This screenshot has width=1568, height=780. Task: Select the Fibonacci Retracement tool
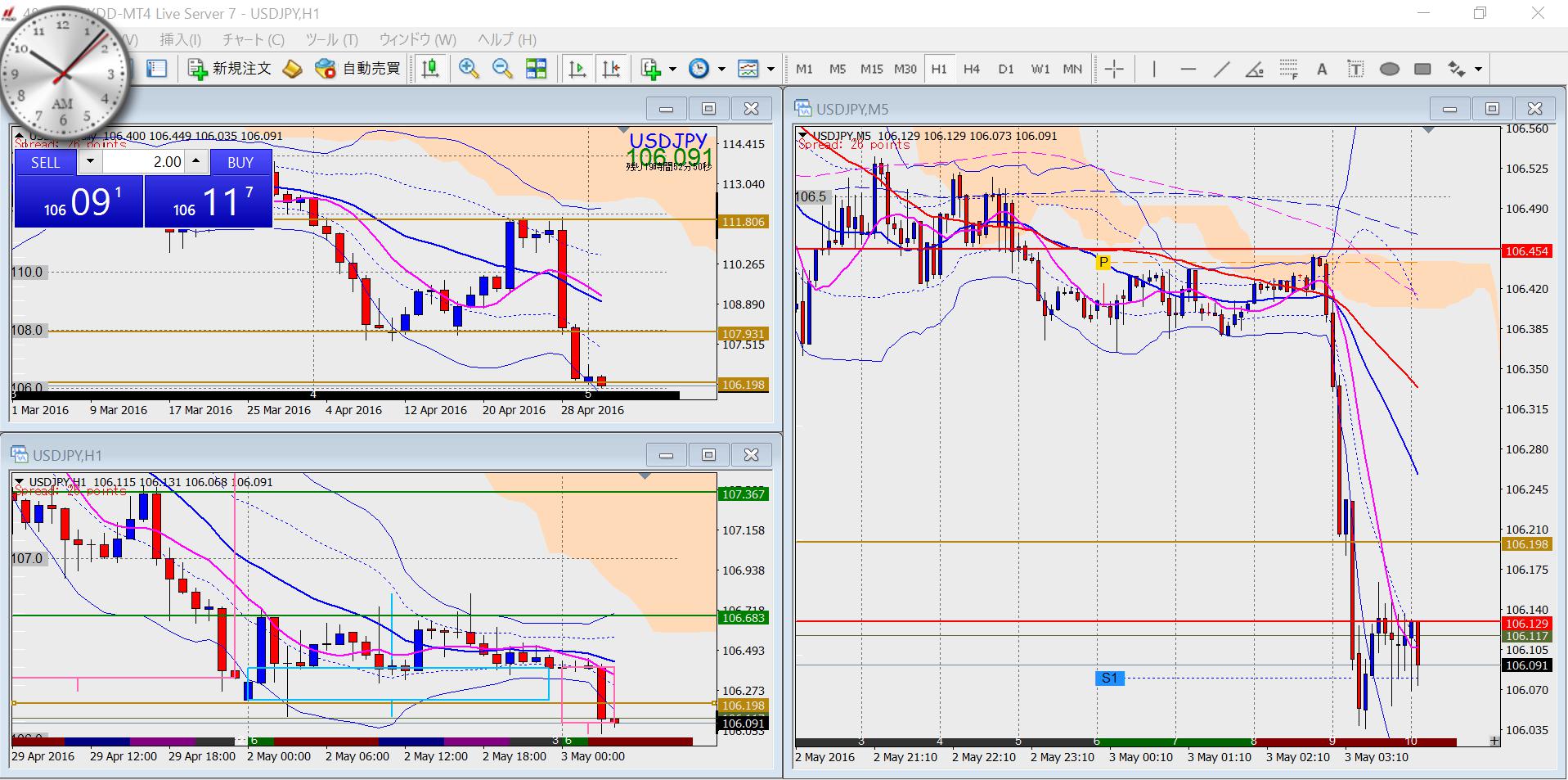(x=1288, y=69)
